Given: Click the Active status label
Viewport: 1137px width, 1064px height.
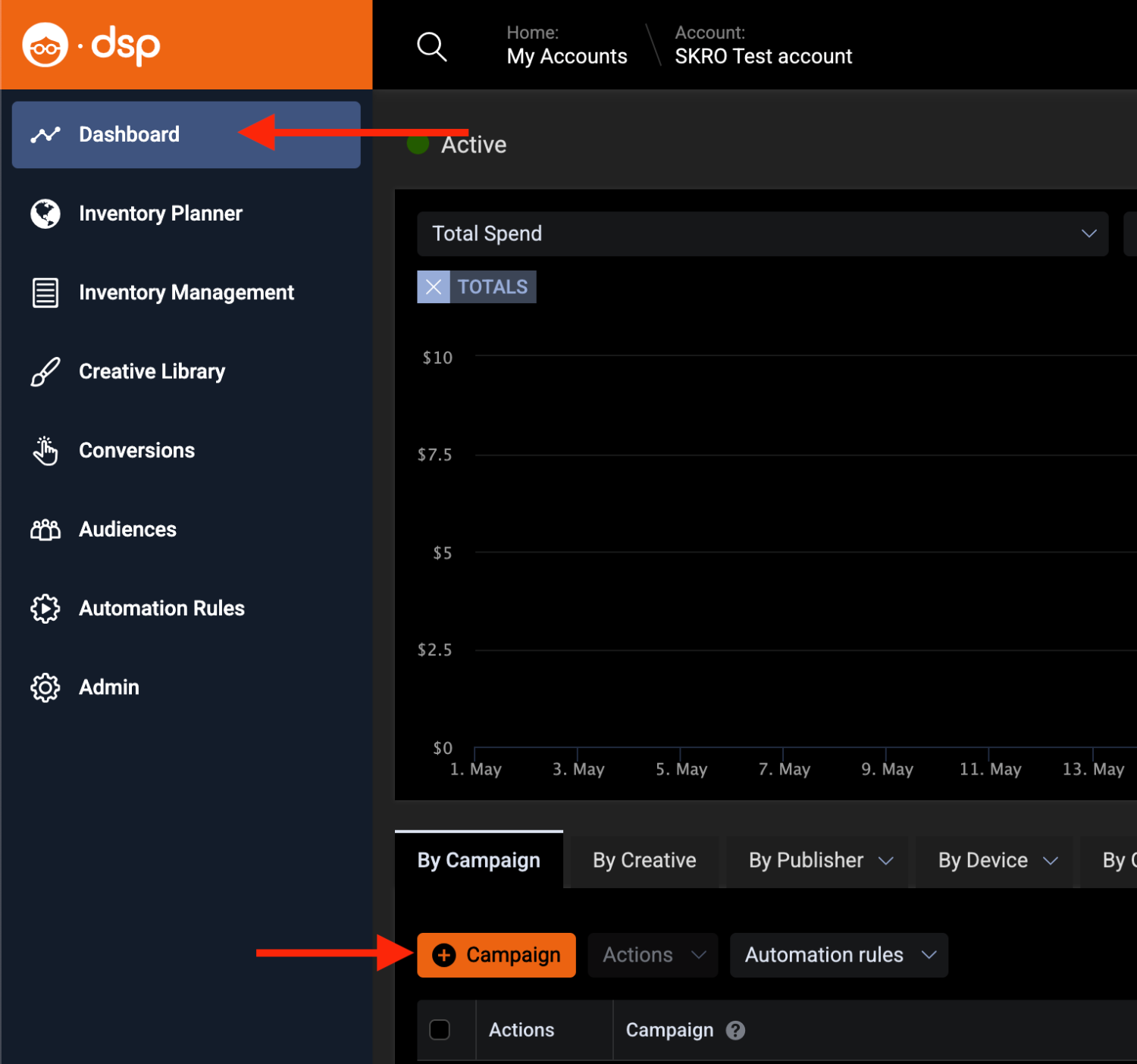Looking at the screenshot, I should (474, 145).
